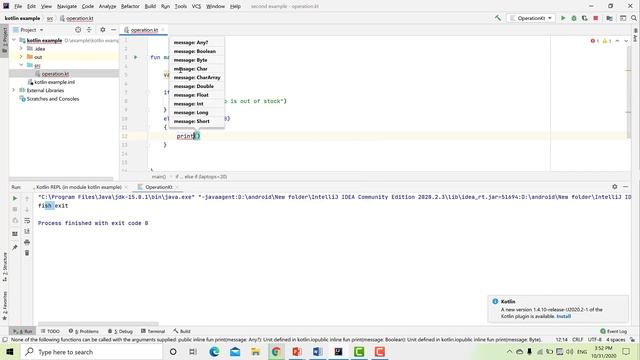The width and height of the screenshot is (640, 360).
Task: Open the Terminal tool window
Action: tap(153, 331)
